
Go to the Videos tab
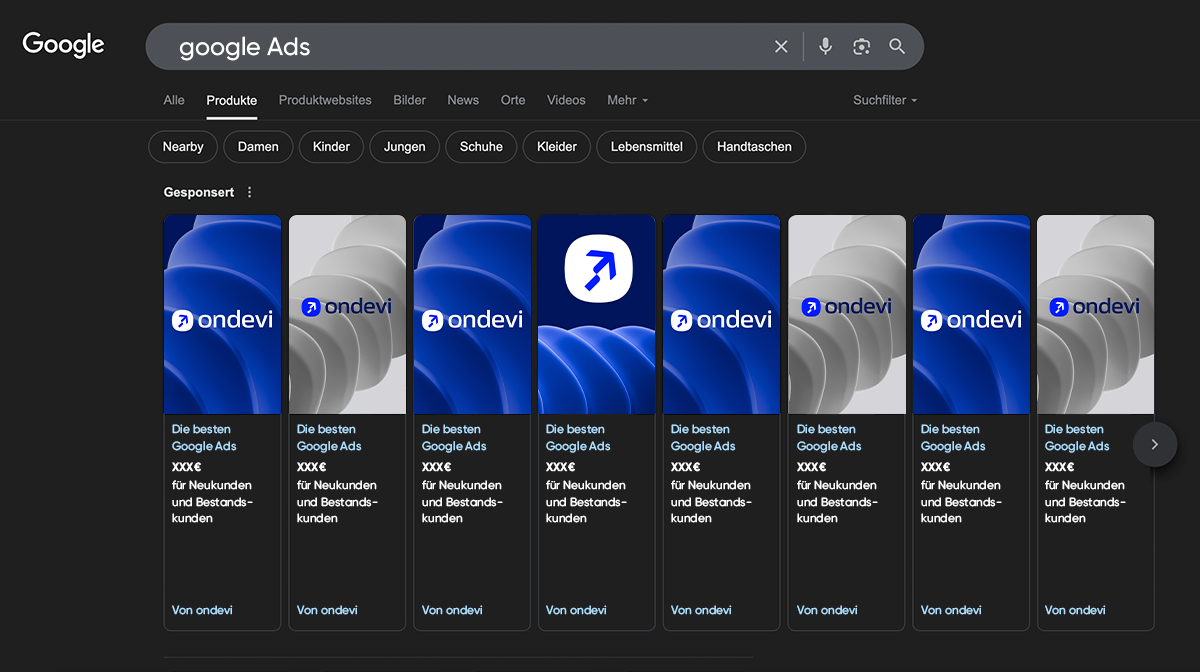pos(566,100)
